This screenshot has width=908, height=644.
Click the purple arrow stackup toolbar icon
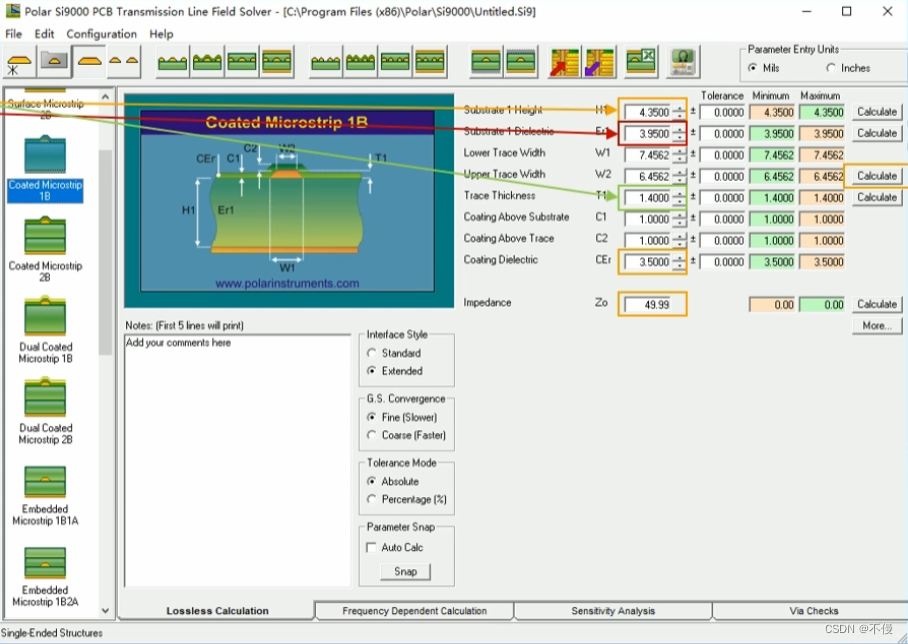pyautogui.click(x=599, y=62)
